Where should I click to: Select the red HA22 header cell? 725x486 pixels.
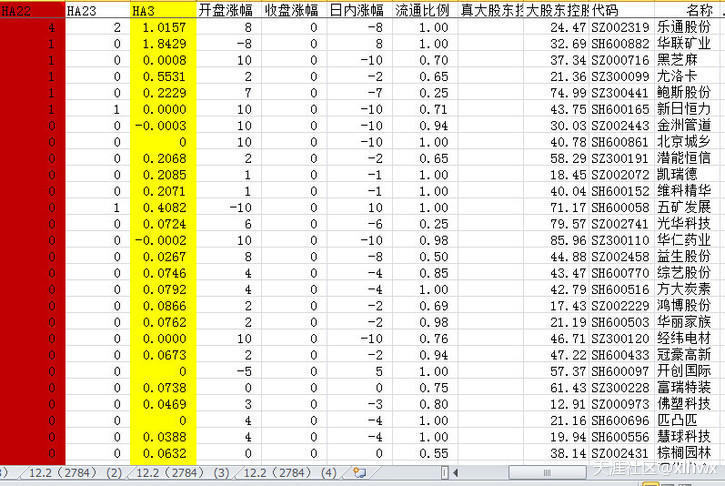click(x=30, y=10)
